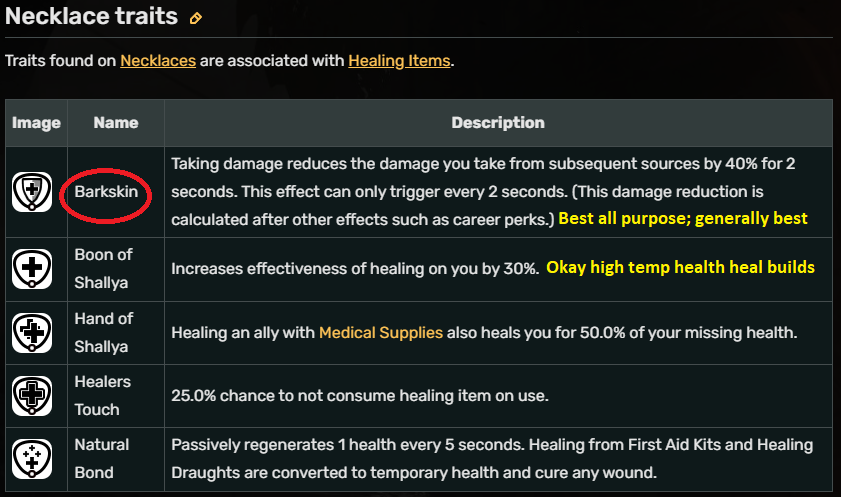The width and height of the screenshot is (841, 497).
Task: Click the circled Barkskin trait name
Action: (106, 190)
